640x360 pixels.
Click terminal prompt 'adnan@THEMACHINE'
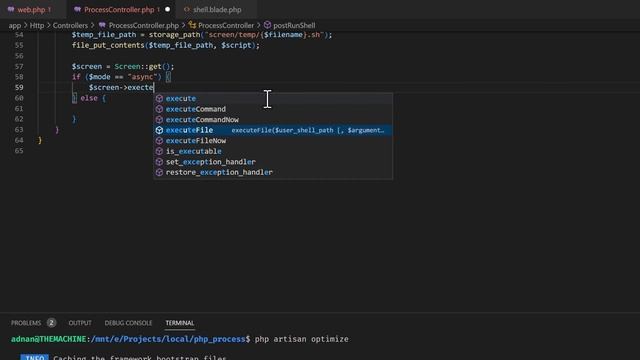click(x=49, y=339)
